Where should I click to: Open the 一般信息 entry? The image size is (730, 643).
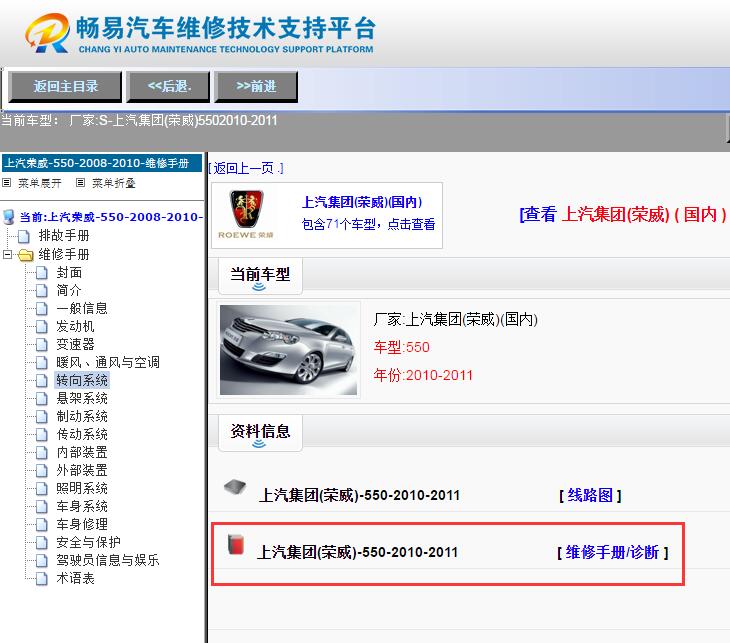click(x=82, y=308)
